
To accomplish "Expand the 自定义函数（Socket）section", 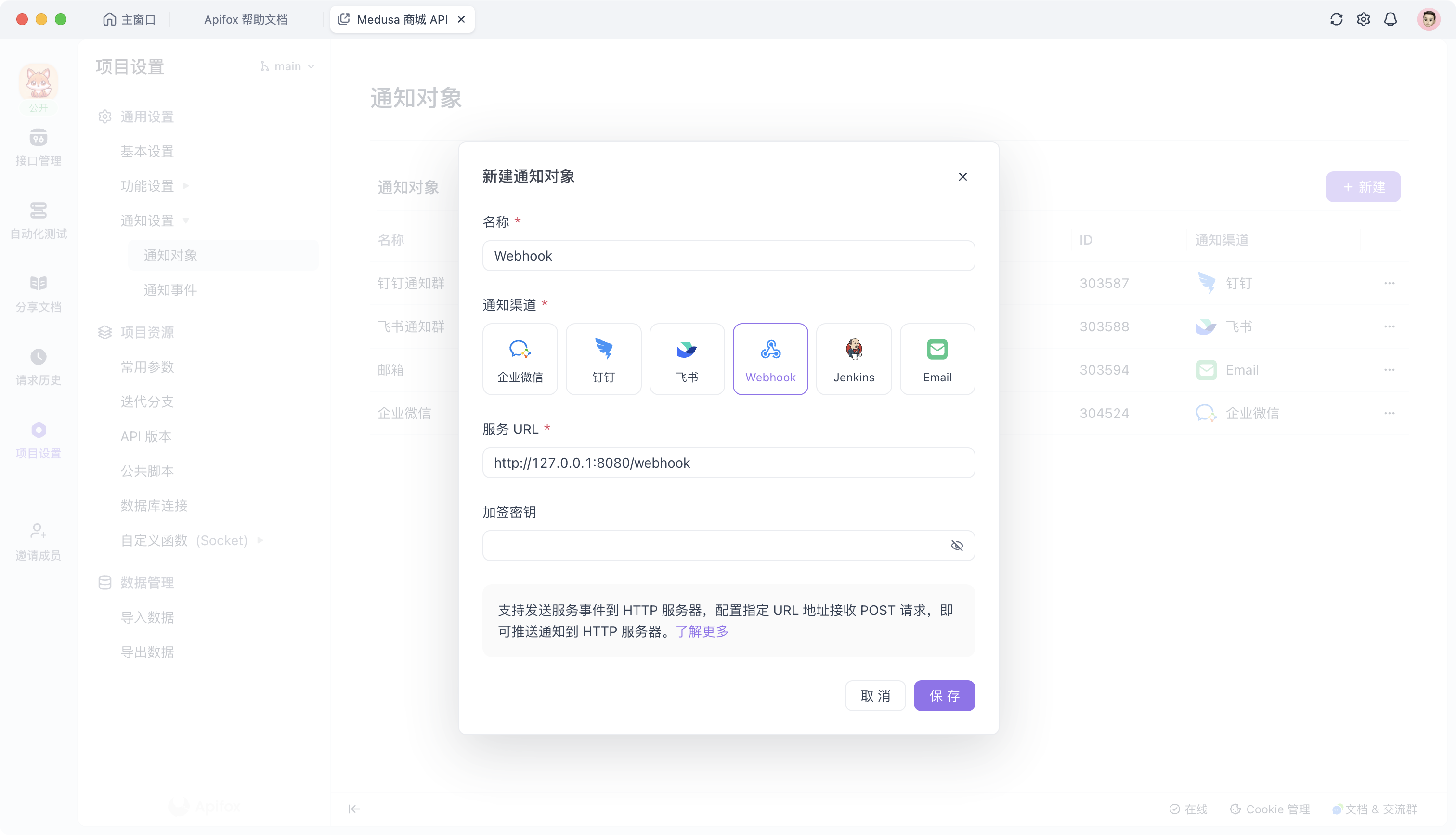I will coord(260,540).
